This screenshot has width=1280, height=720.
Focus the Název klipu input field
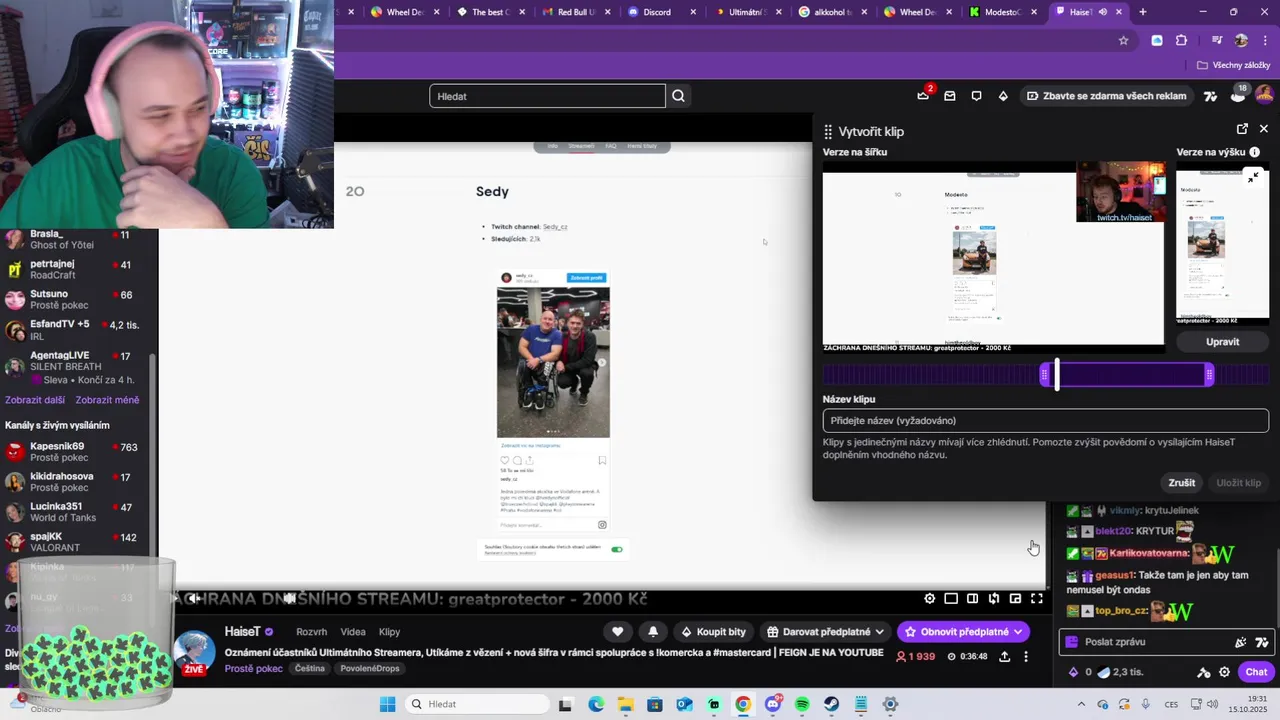point(1045,421)
